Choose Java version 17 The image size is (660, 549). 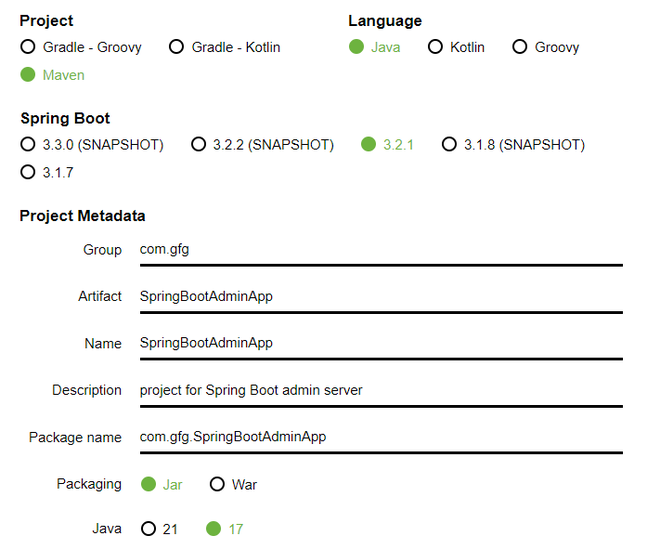point(213,528)
